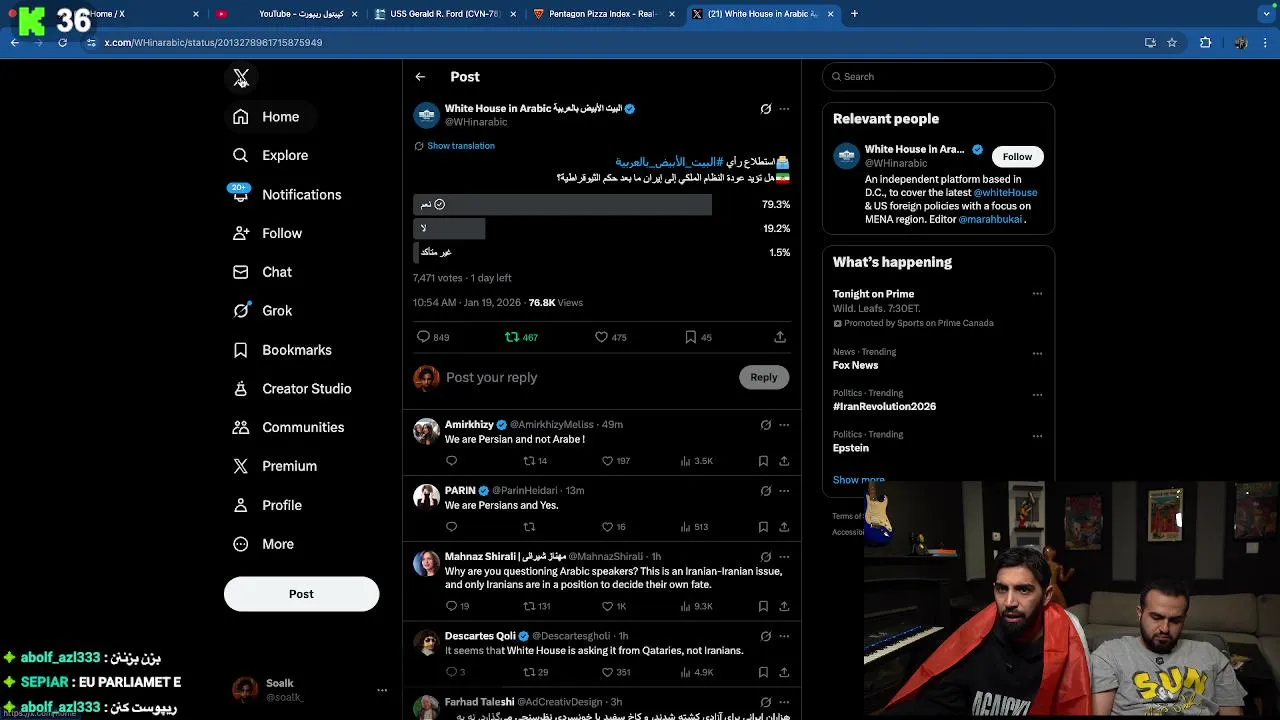
Task: Bookmark Descartes Qoli's reply
Action: pyautogui.click(x=763, y=672)
